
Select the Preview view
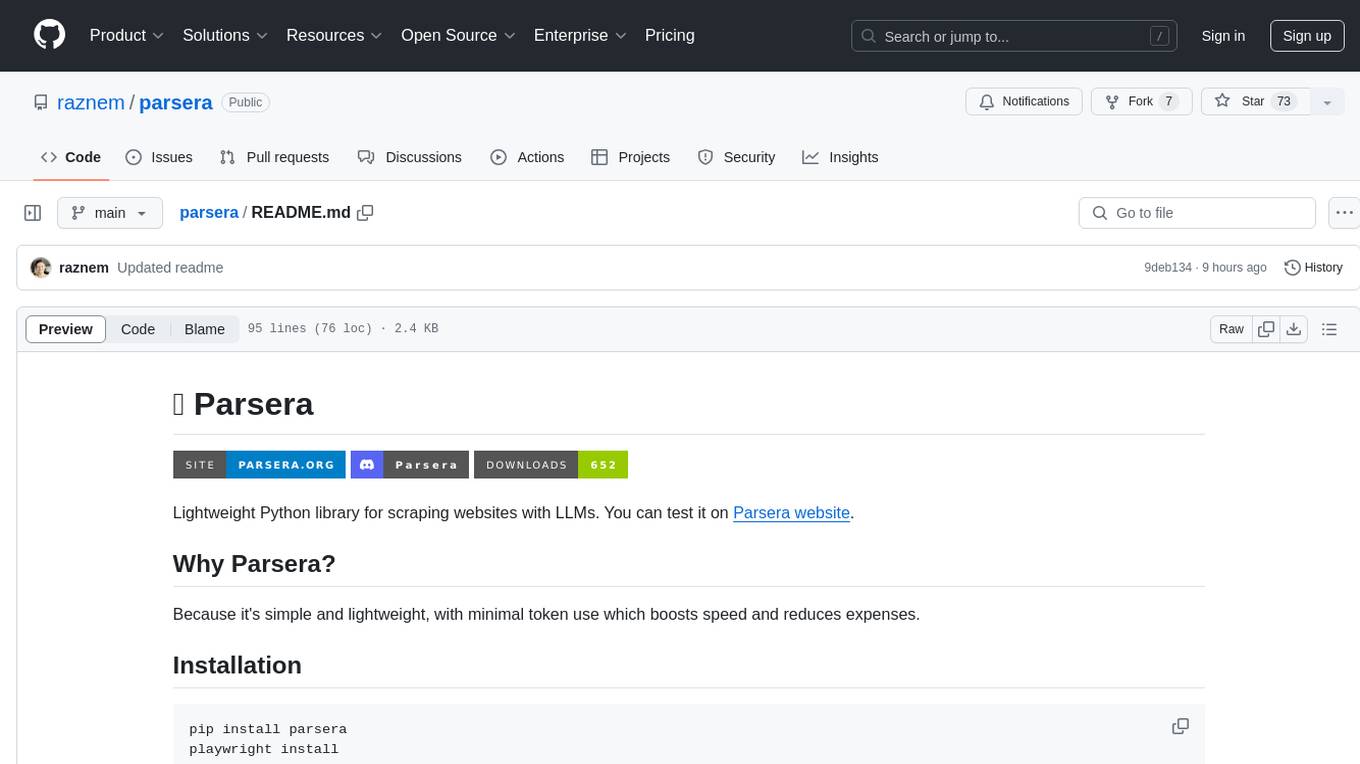(66, 329)
